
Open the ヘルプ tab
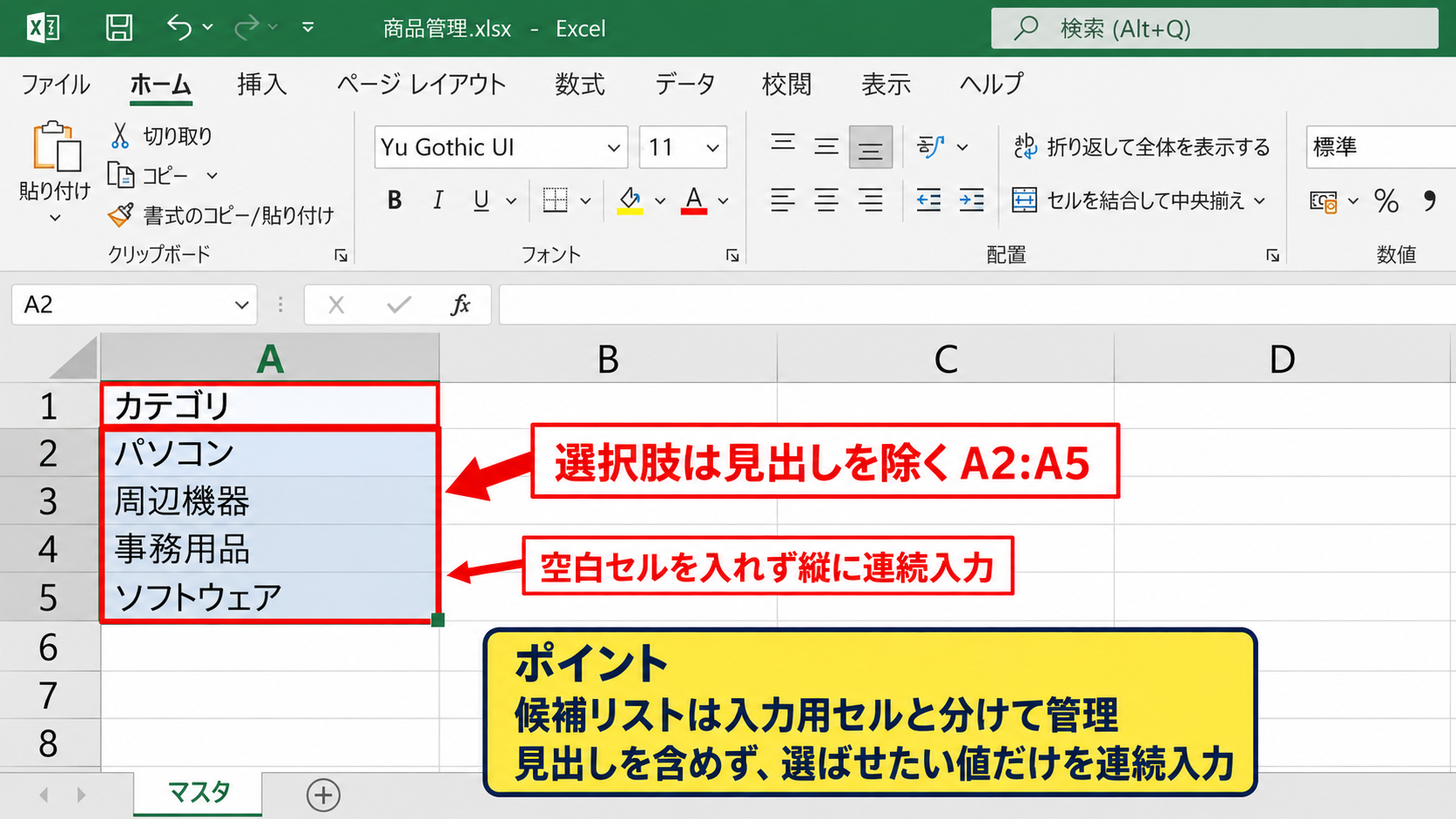992,84
